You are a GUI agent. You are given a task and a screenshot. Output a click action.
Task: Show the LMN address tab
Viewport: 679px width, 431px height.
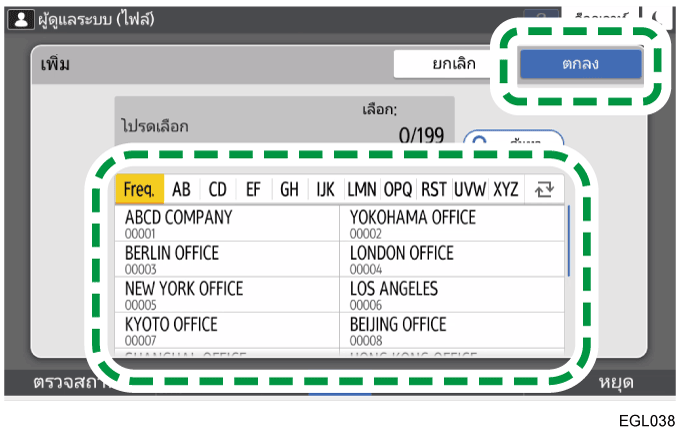click(x=361, y=189)
